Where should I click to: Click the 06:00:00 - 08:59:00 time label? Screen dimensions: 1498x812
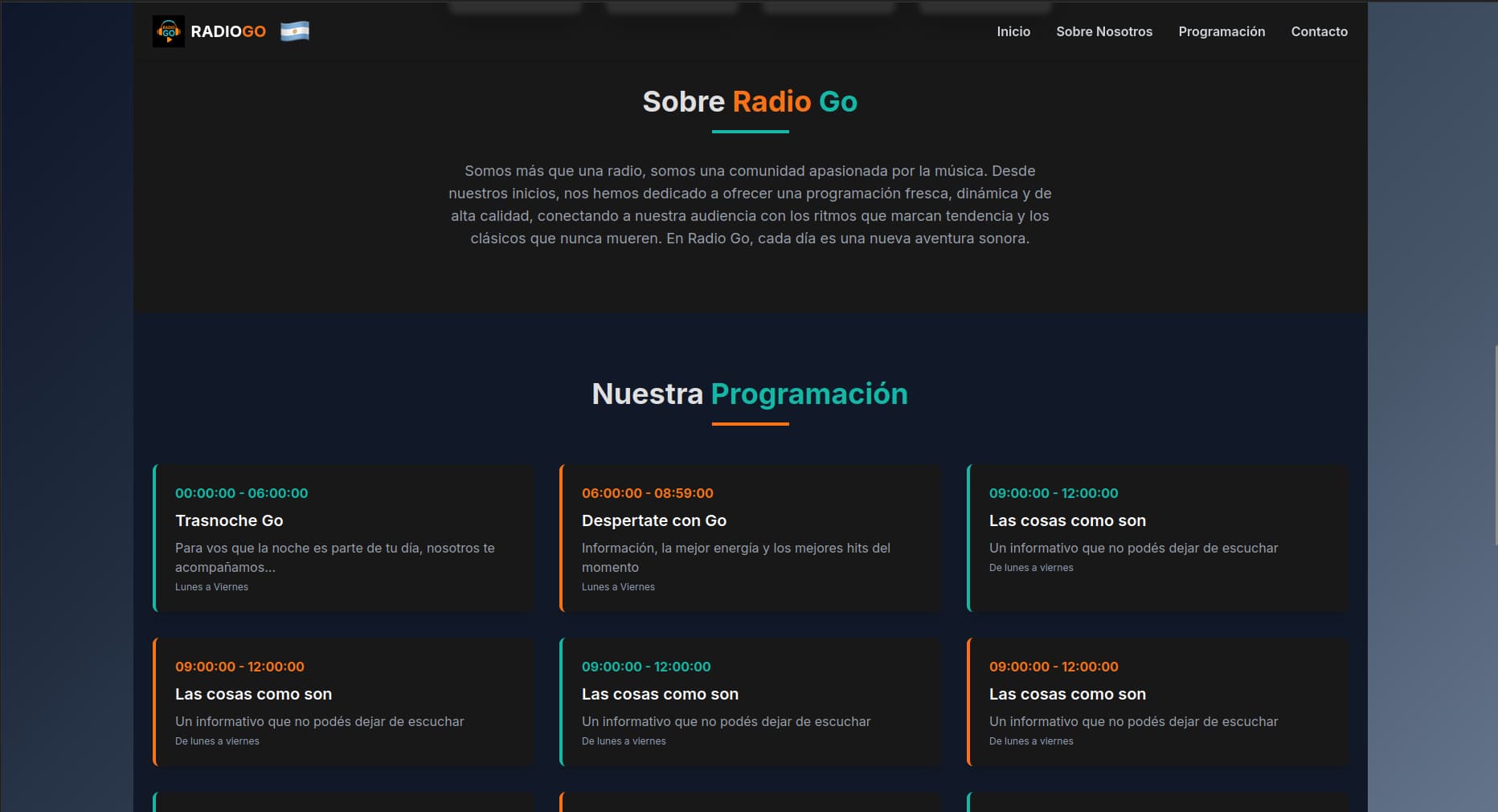click(x=648, y=492)
